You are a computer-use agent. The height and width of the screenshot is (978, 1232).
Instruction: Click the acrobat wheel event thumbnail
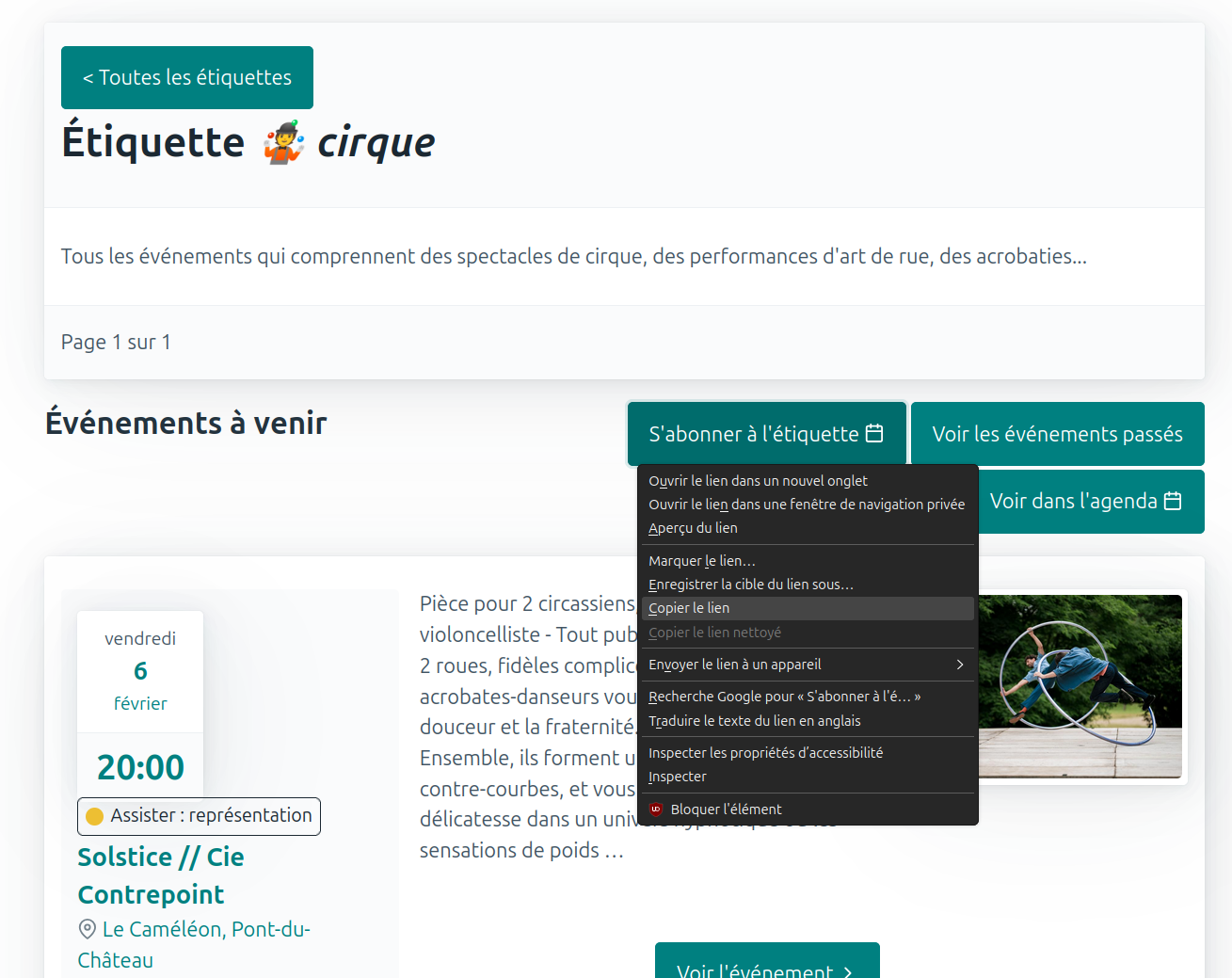click(1080, 686)
